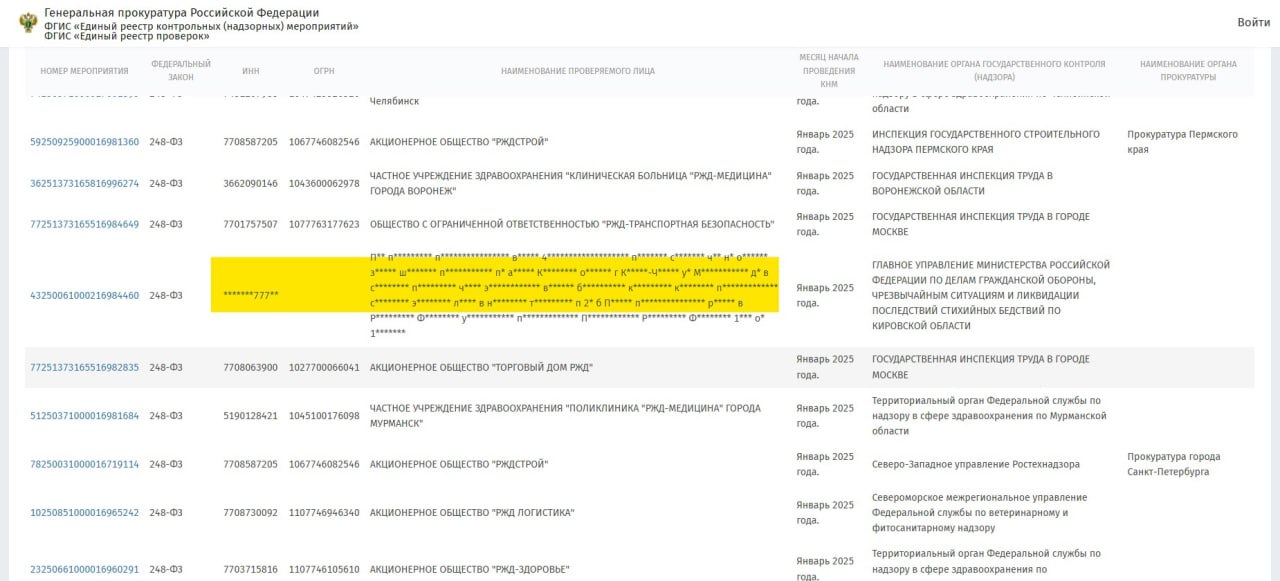Click the РЖД Логистика company name
1280x581 pixels.
[472, 513]
